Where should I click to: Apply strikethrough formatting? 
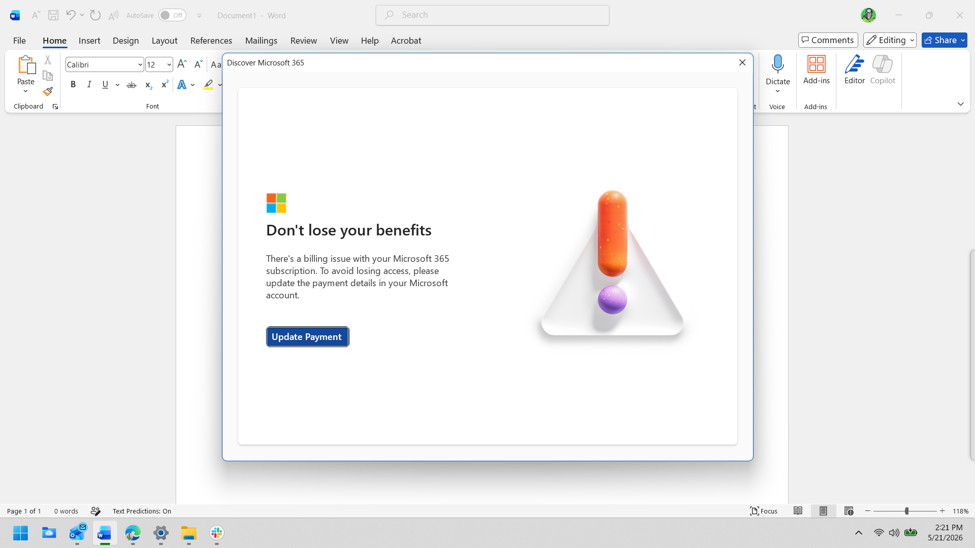coord(131,85)
